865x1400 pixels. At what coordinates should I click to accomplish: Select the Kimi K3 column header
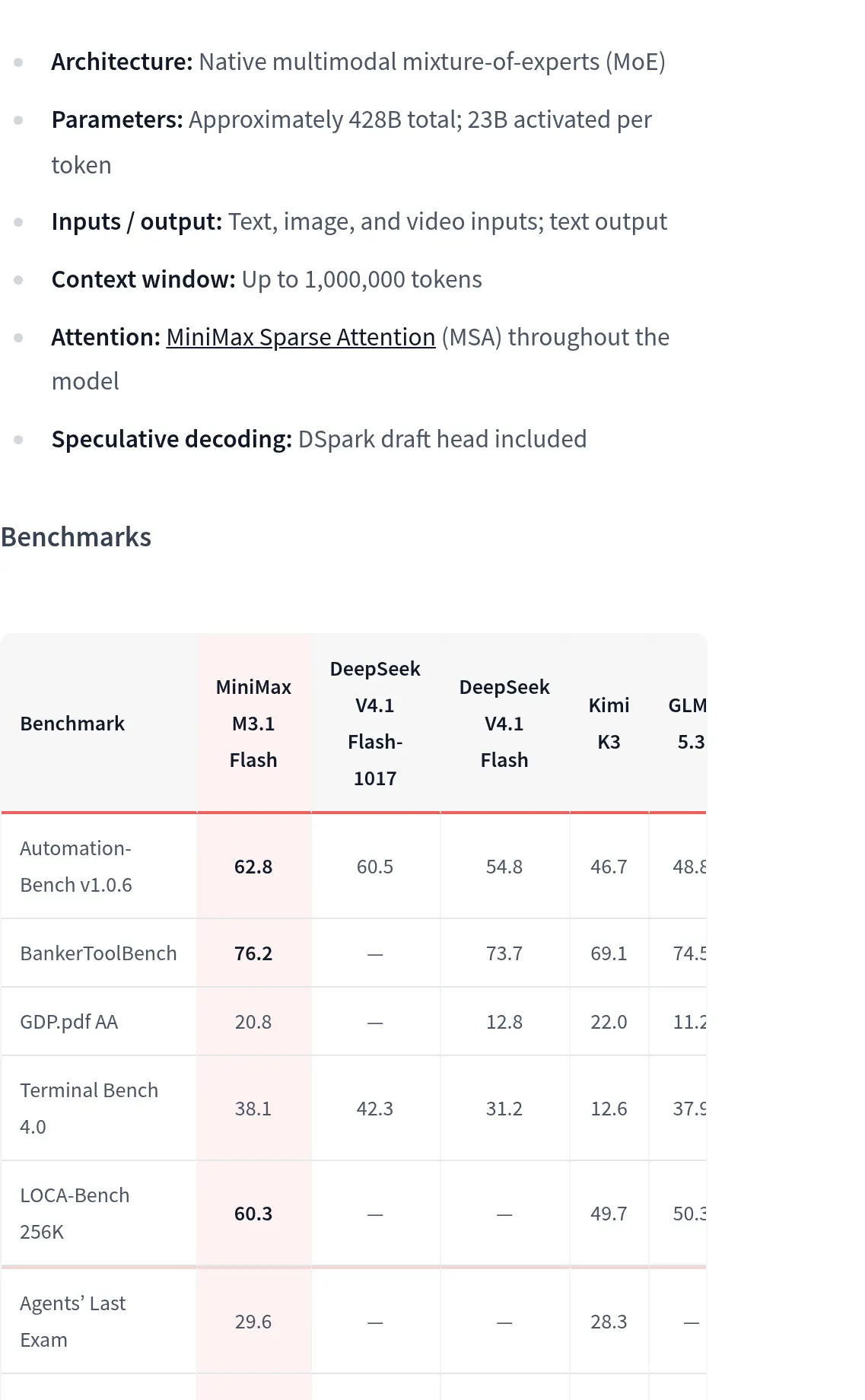pos(609,724)
